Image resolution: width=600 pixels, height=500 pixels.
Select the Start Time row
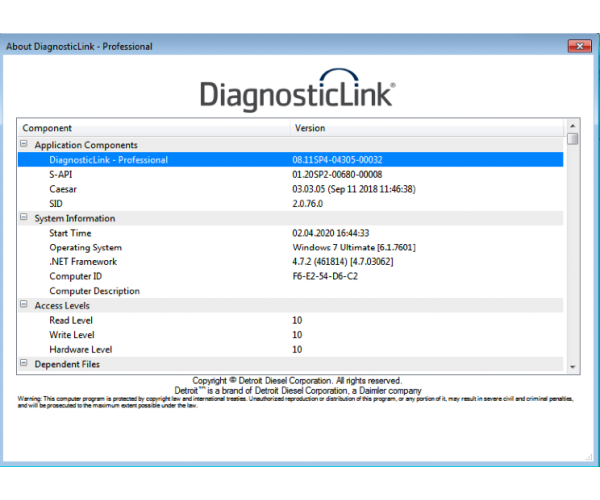(x=290, y=233)
